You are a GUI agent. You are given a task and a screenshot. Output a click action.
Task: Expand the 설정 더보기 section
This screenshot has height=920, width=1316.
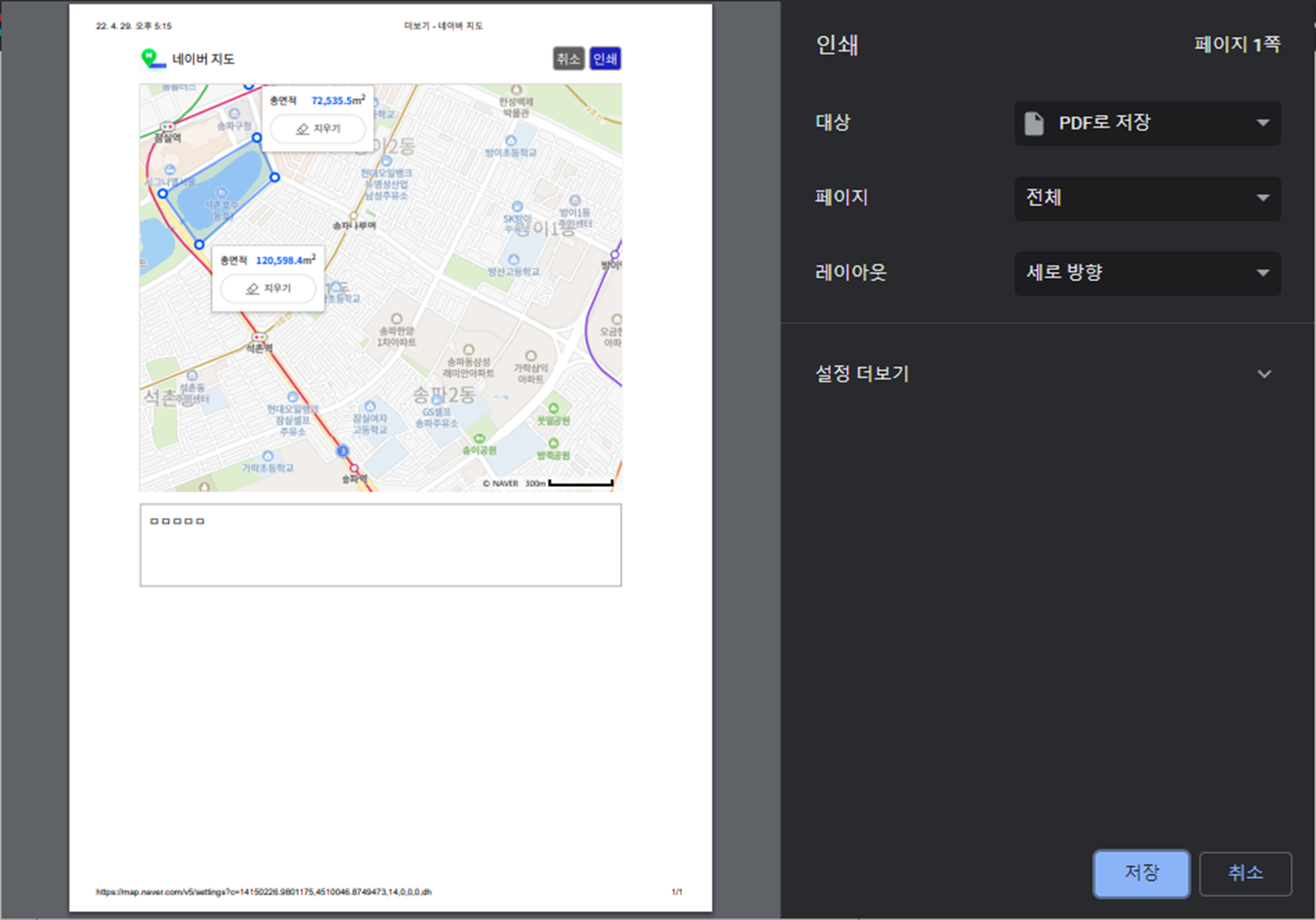coord(1045,374)
